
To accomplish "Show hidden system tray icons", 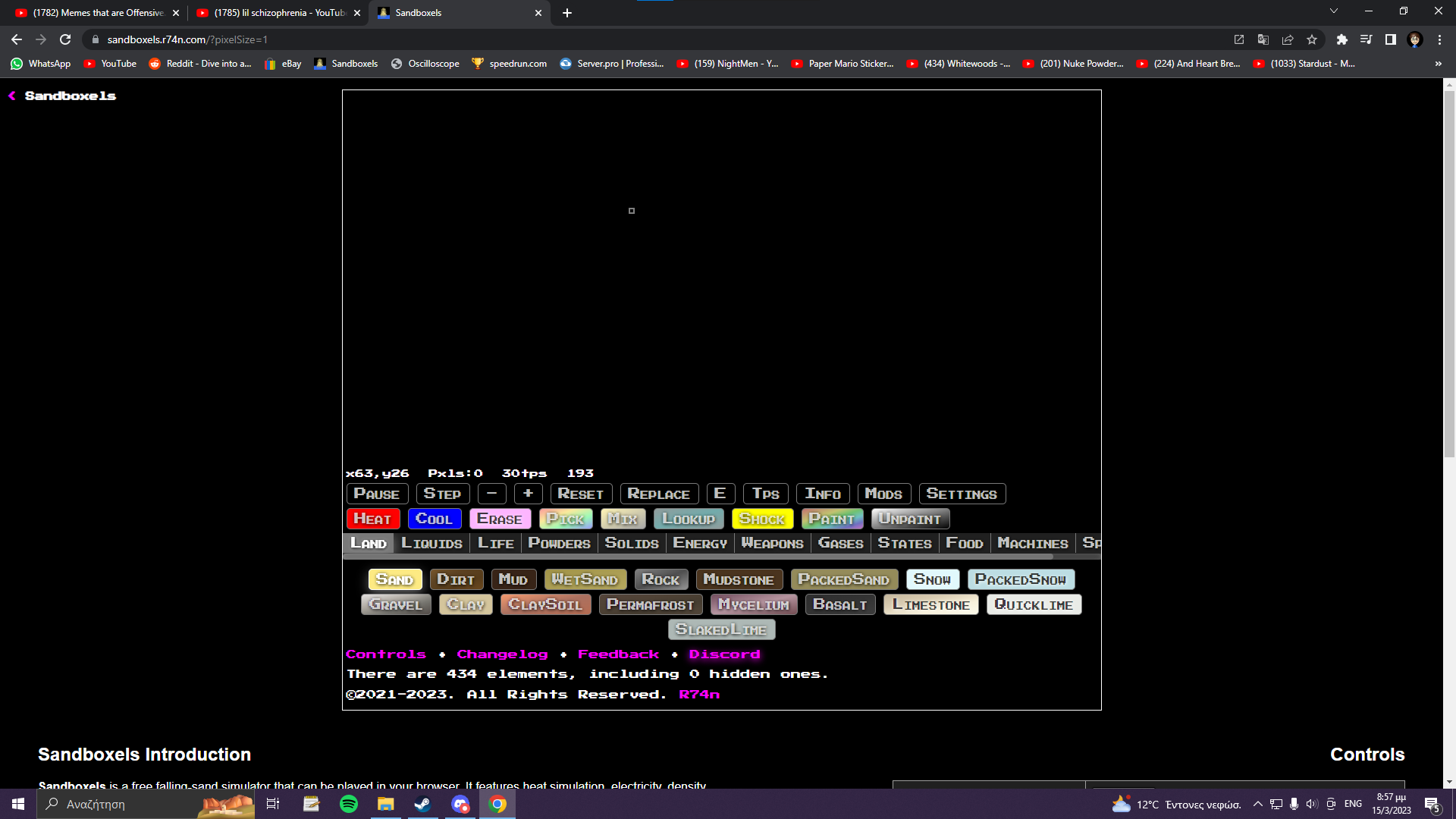I will pyautogui.click(x=1257, y=804).
